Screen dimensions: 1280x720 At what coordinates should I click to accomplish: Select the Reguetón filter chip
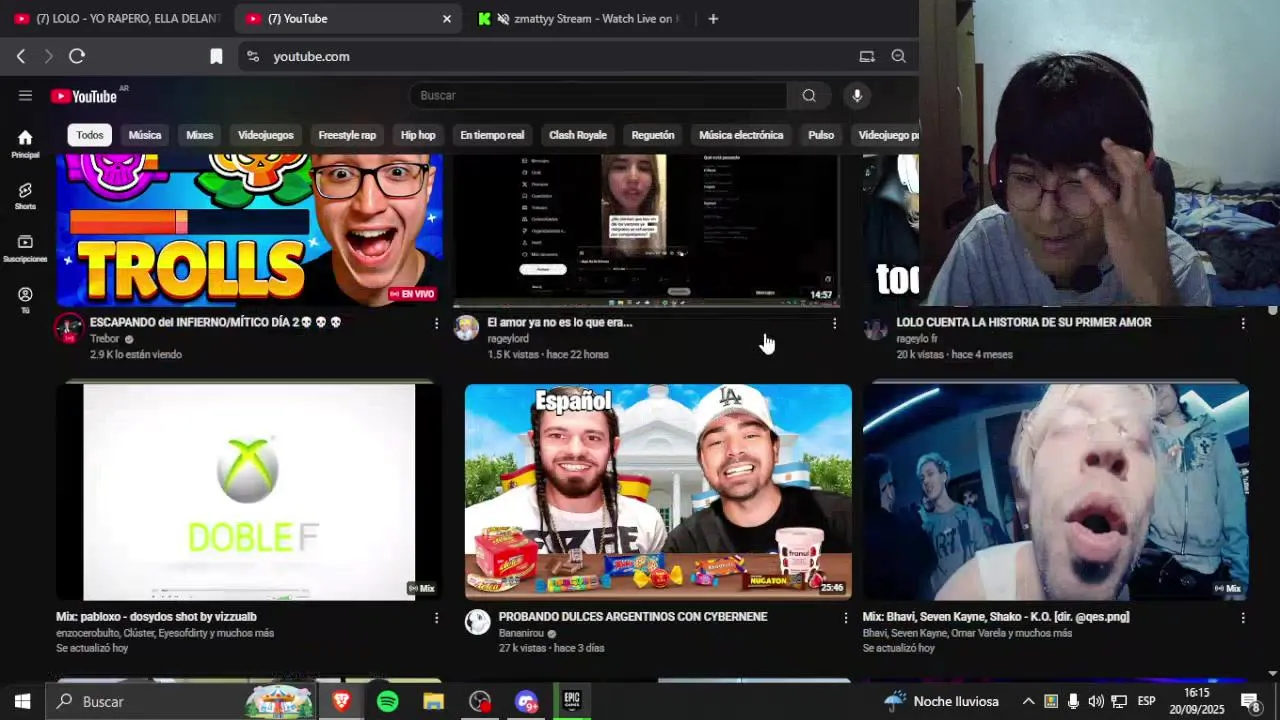coord(653,135)
